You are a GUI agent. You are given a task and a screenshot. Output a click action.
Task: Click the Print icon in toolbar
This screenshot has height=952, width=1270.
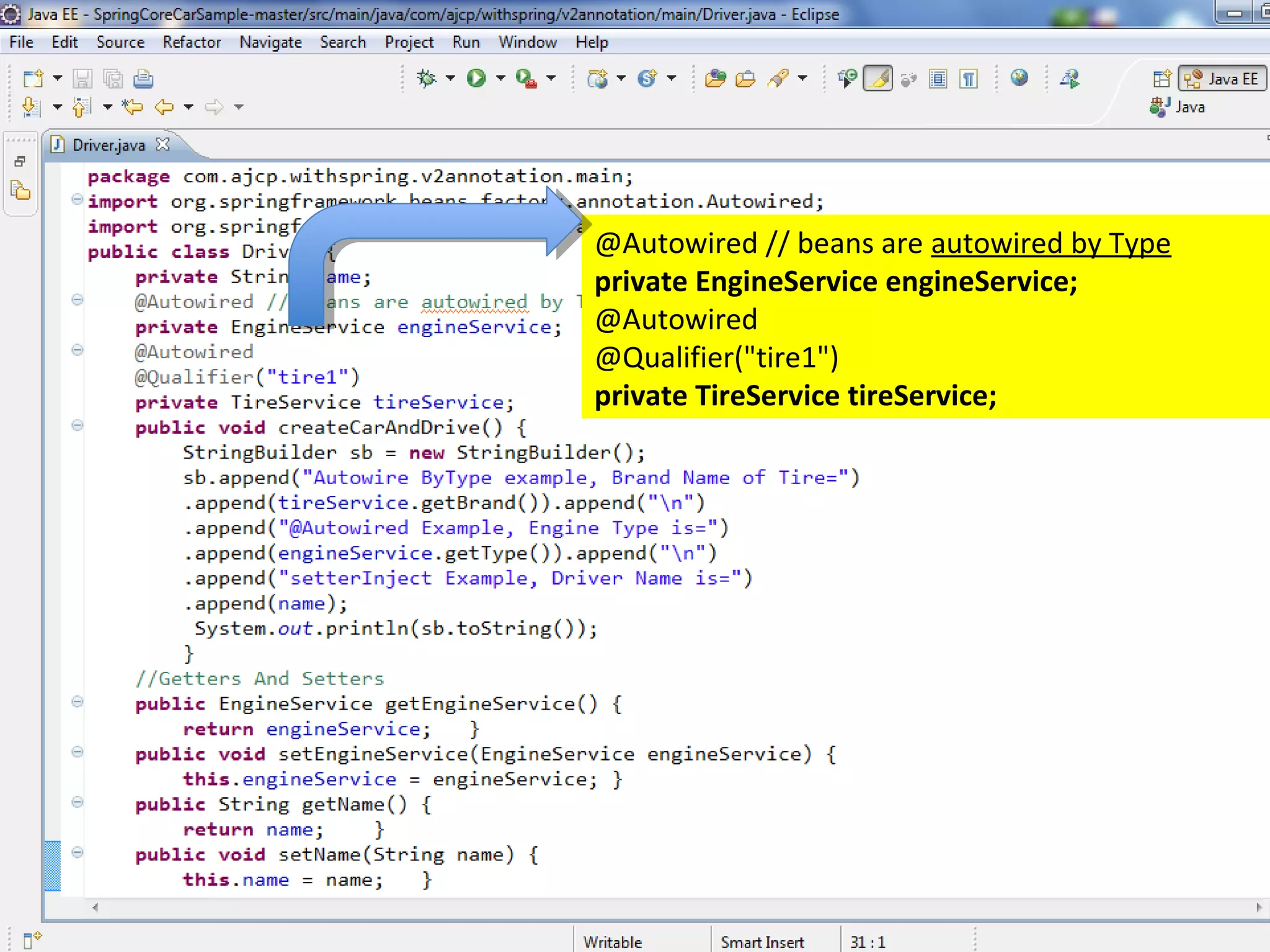pos(143,79)
